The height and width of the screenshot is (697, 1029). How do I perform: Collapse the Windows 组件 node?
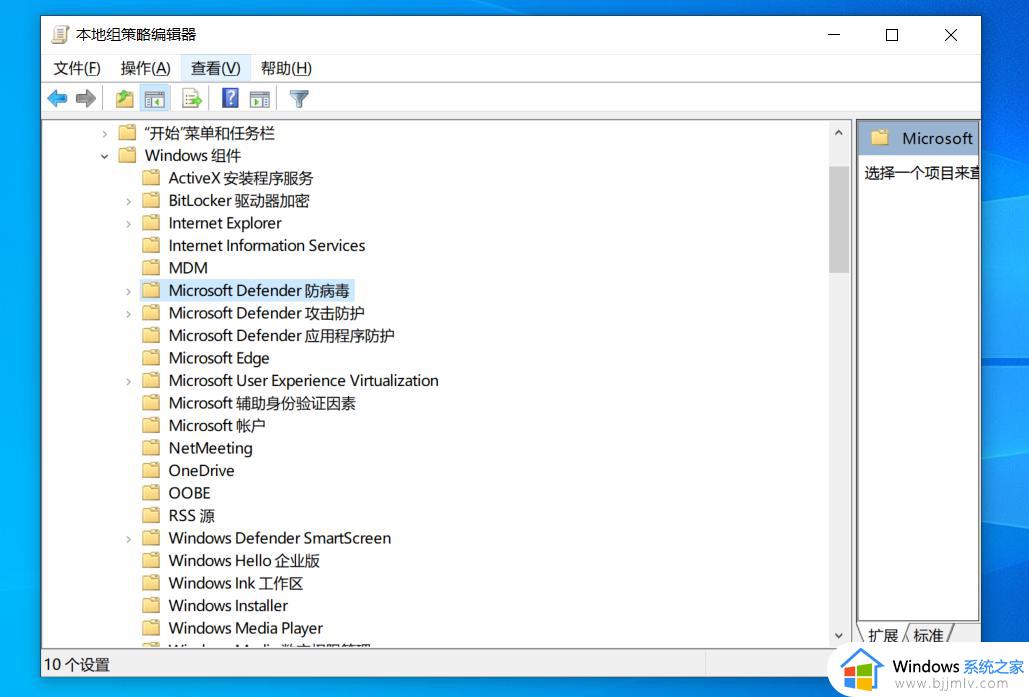tap(104, 156)
